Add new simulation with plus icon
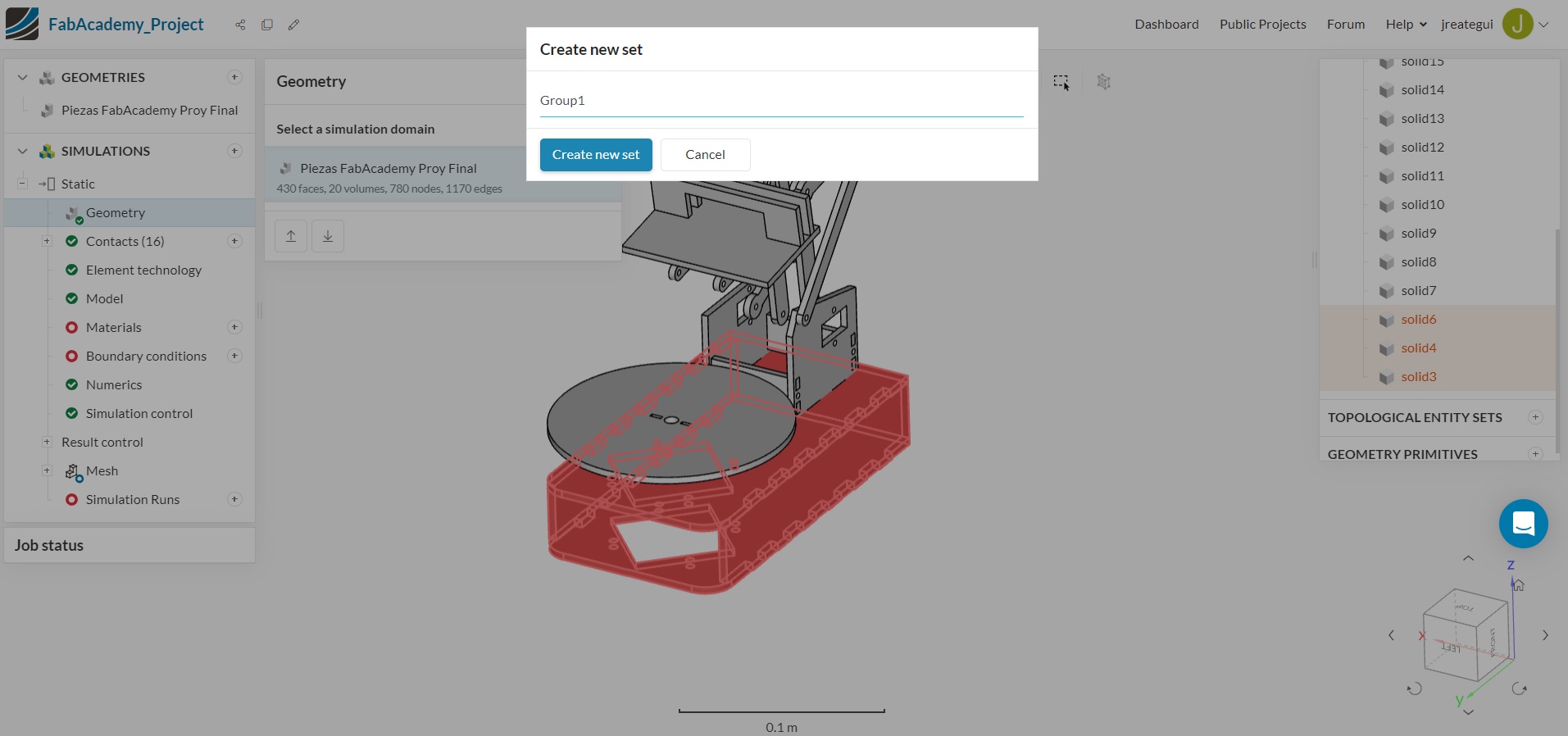This screenshot has width=1568, height=736. (x=234, y=151)
